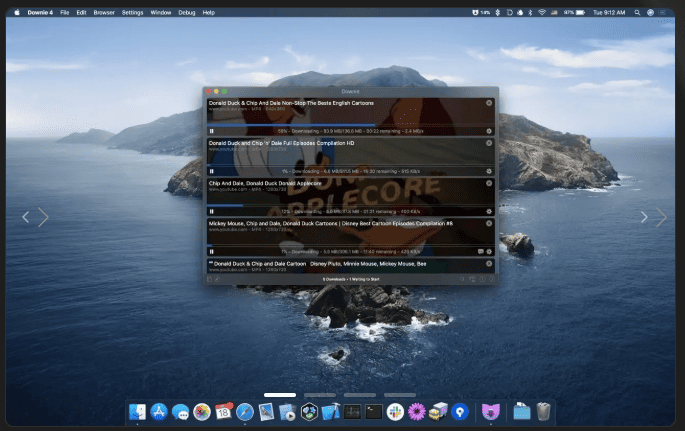Open Safari from the Dock
This screenshot has height=431, width=685.
coord(245,412)
